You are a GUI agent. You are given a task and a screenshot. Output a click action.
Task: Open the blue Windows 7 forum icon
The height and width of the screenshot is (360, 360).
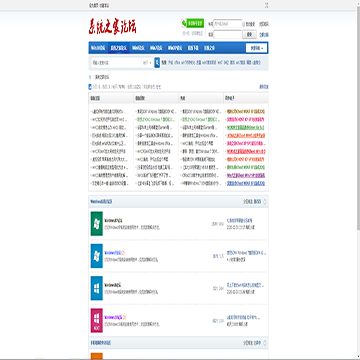click(x=97, y=256)
